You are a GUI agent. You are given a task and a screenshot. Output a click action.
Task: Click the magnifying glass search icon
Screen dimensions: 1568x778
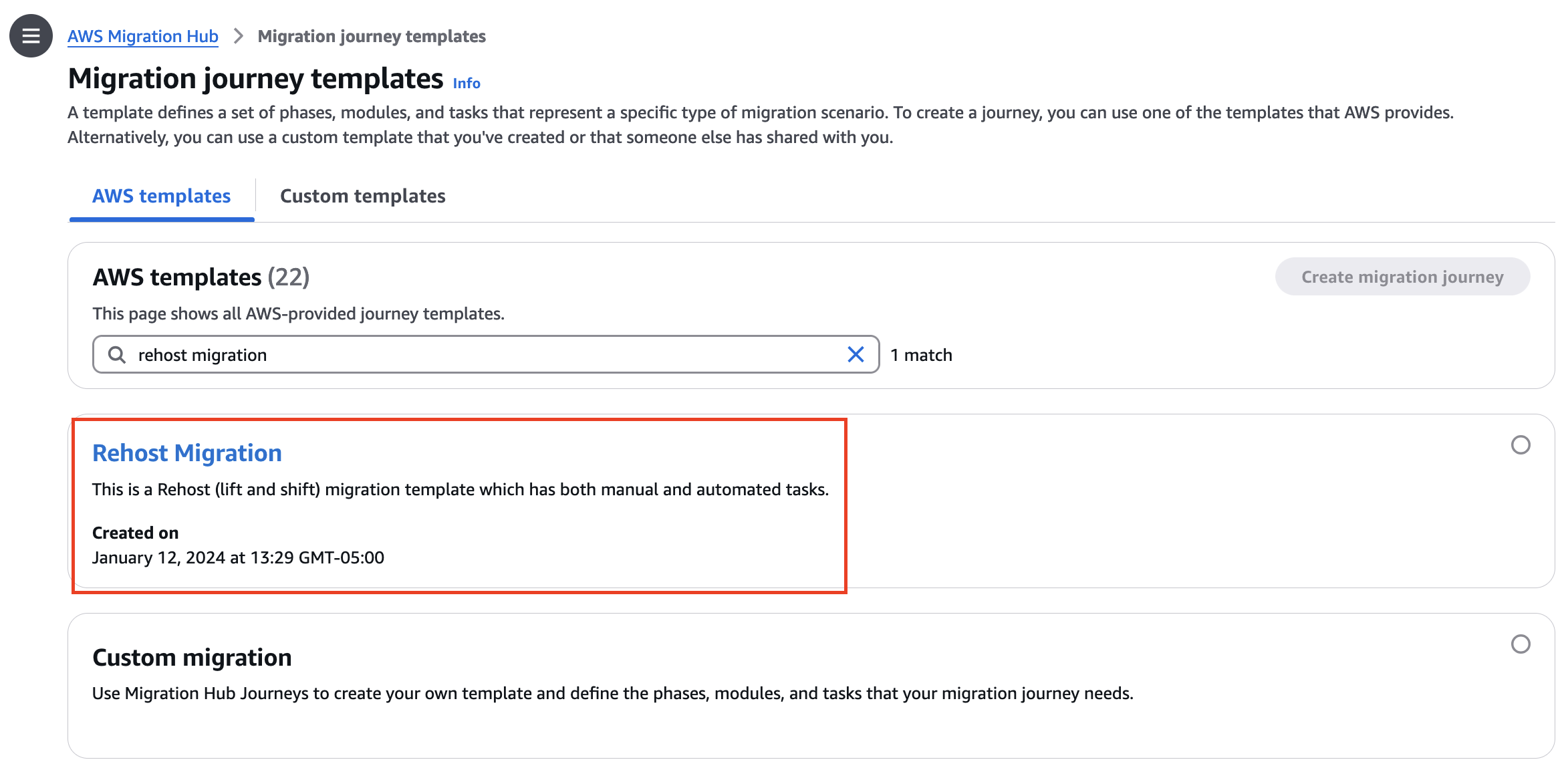tap(117, 354)
